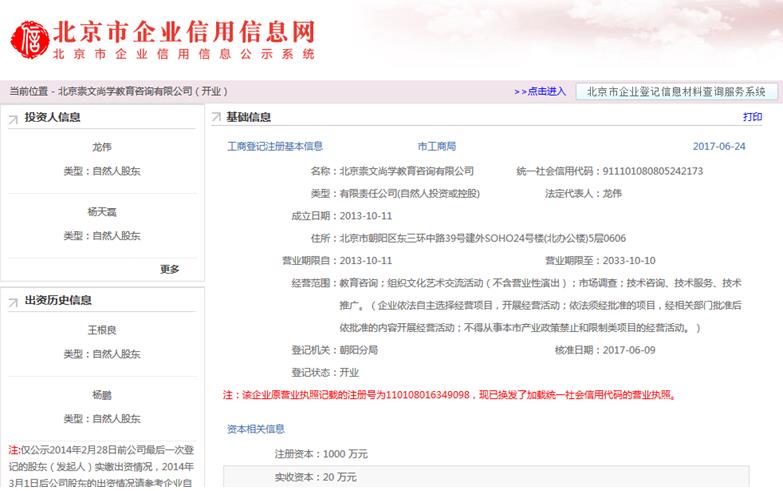
Task: Click the subtitle 北京市企业信用信息公示系统
Action: click(184, 54)
